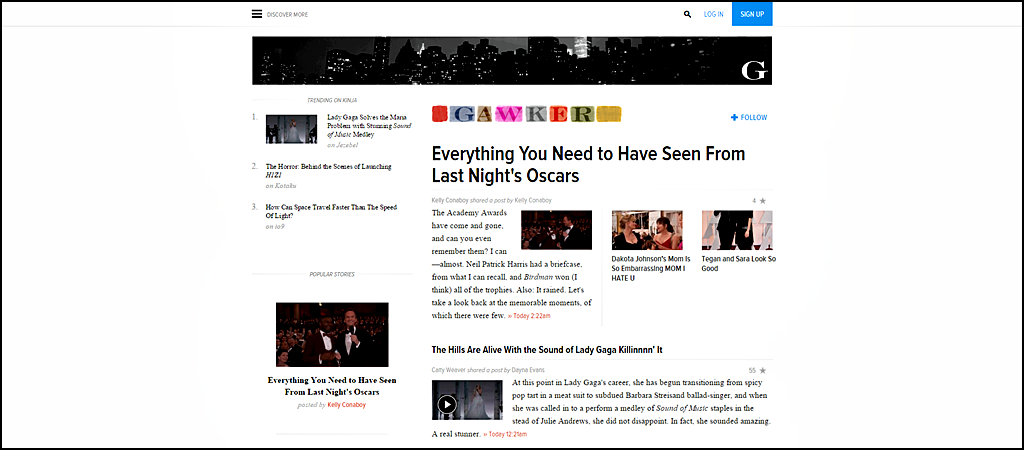Open The Hills Are Alive headline

(547, 350)
